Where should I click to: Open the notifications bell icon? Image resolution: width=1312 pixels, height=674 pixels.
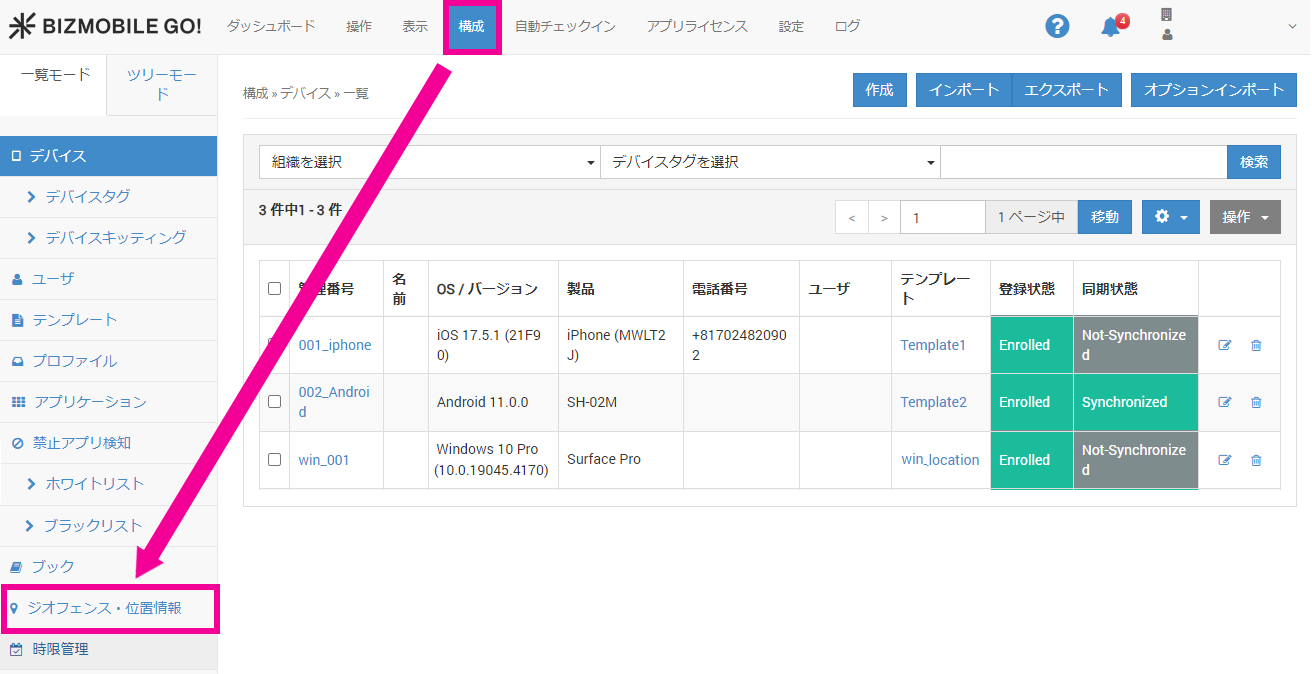coord(1110,27)
